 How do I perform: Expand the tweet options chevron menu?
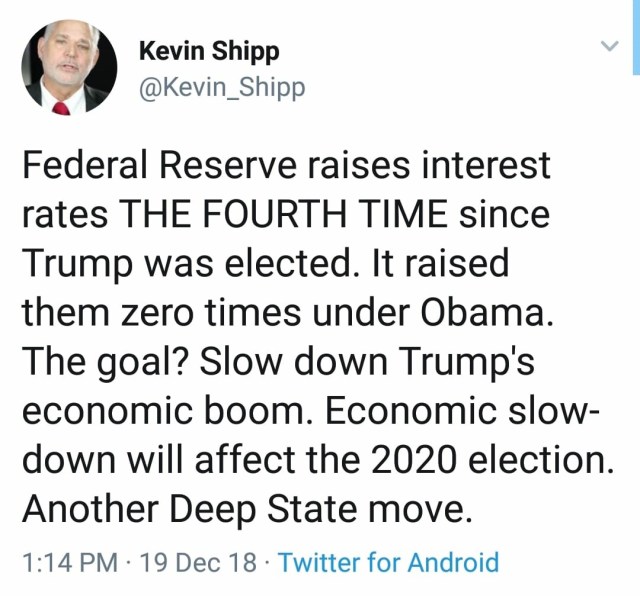point(608,47)
